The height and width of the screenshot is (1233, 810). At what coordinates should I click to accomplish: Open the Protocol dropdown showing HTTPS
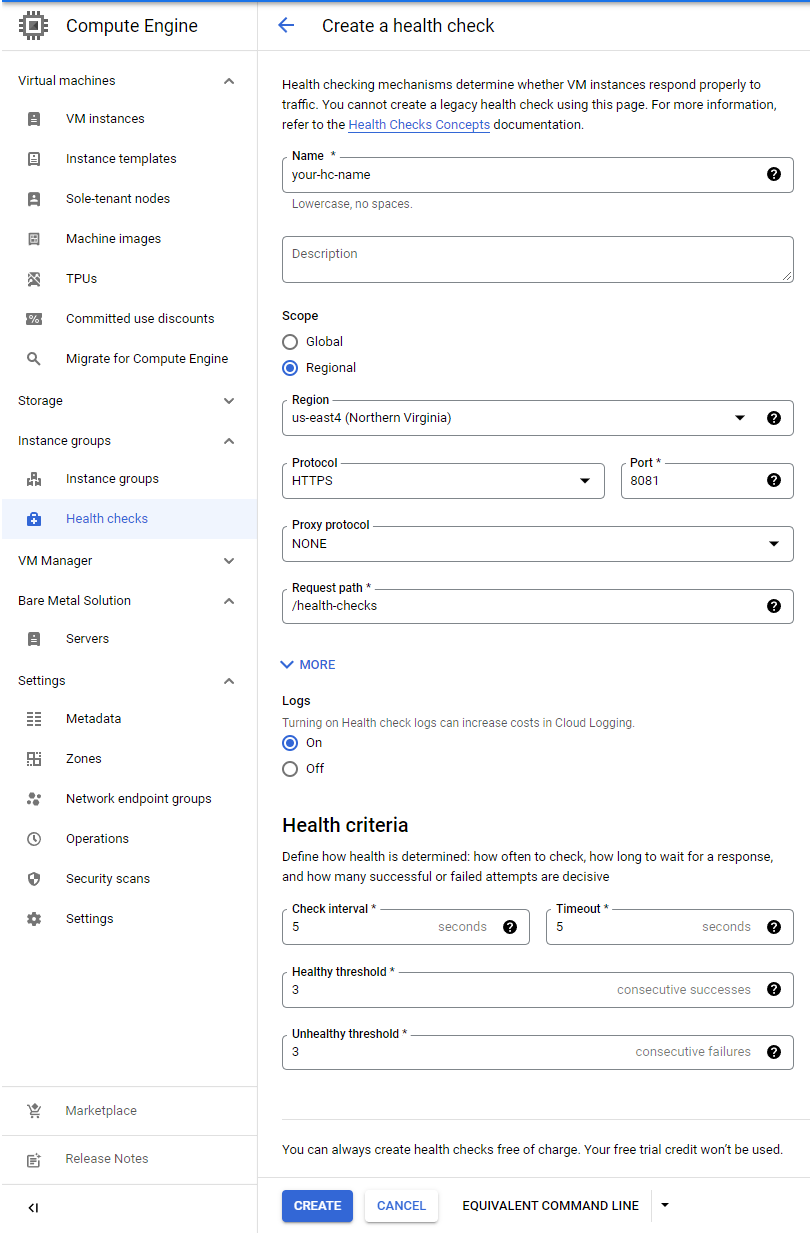[443, 481]
